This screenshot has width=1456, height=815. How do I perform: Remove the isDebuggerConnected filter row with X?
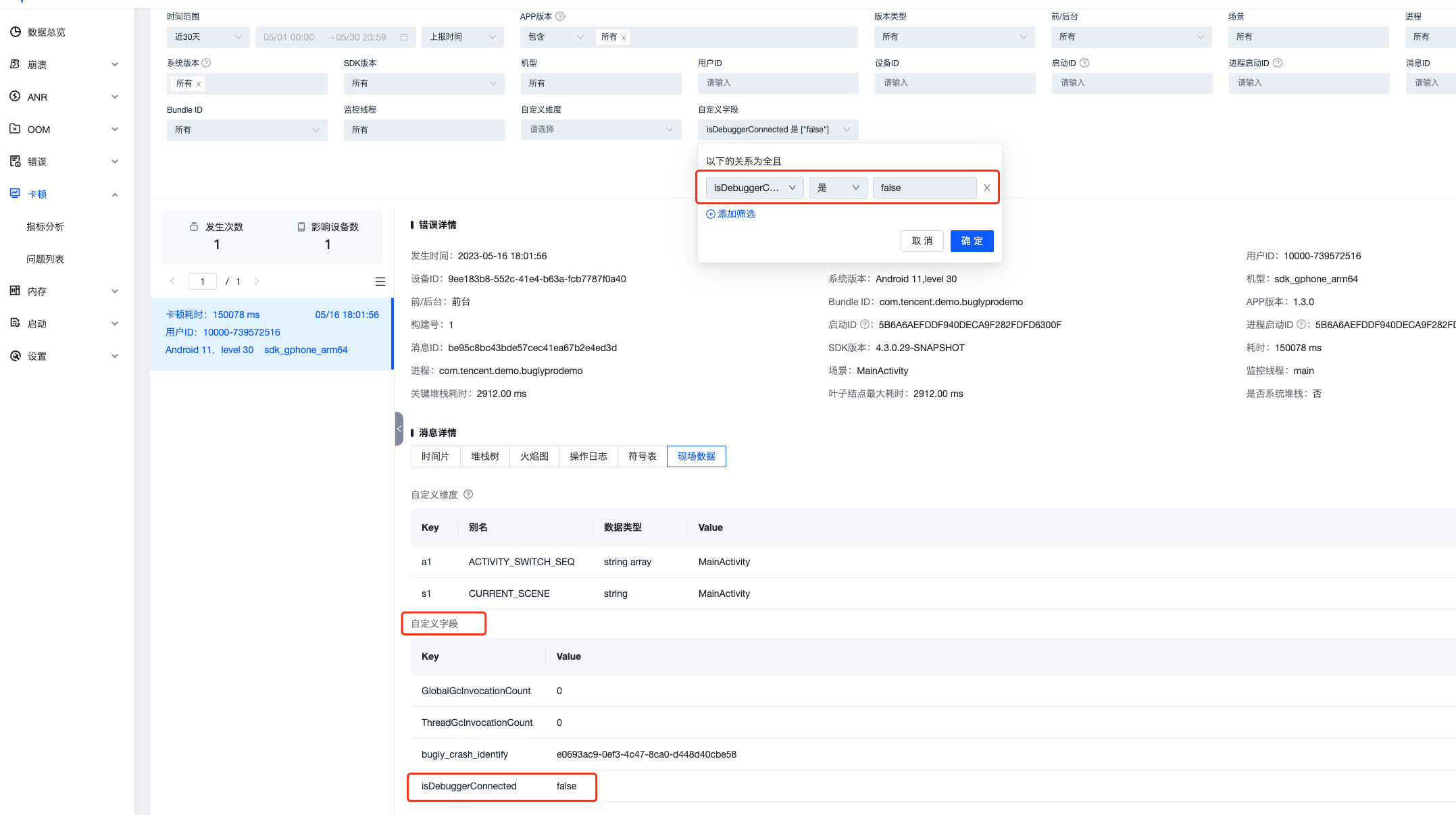coord(986,188)
